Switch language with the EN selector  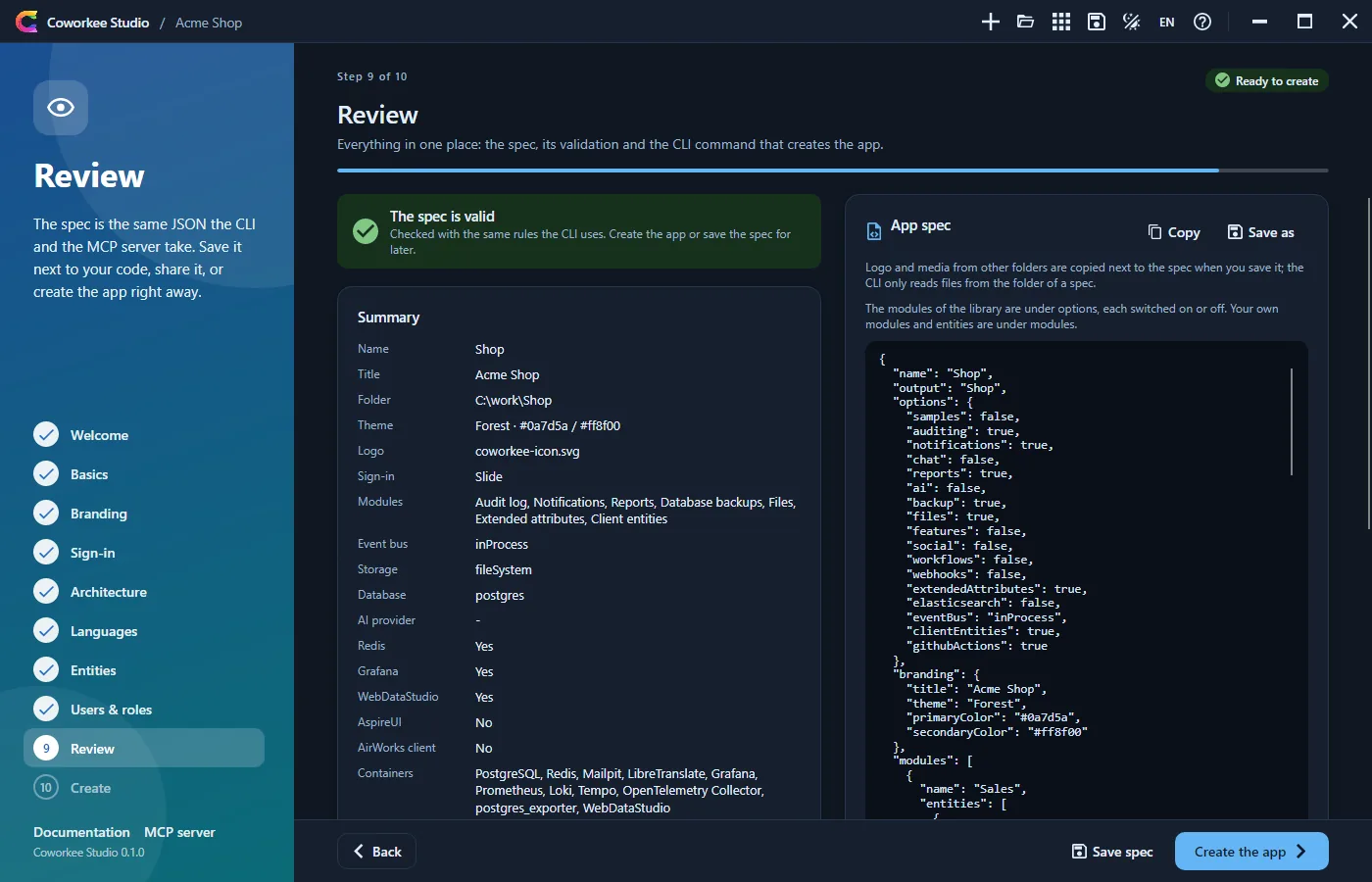1167,22
